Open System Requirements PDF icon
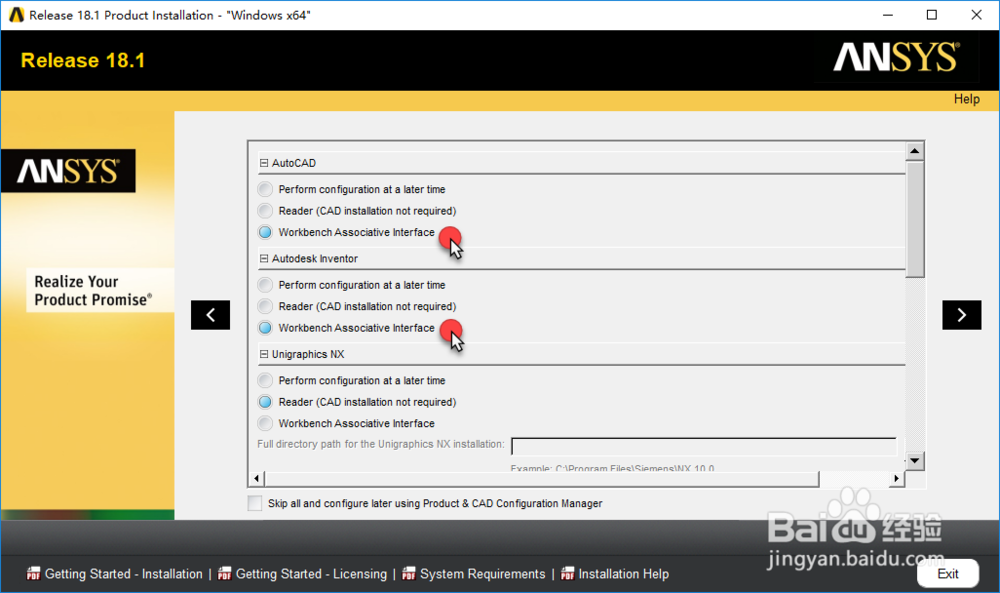Screen dimensions: 1000x593 click(409, 574)
